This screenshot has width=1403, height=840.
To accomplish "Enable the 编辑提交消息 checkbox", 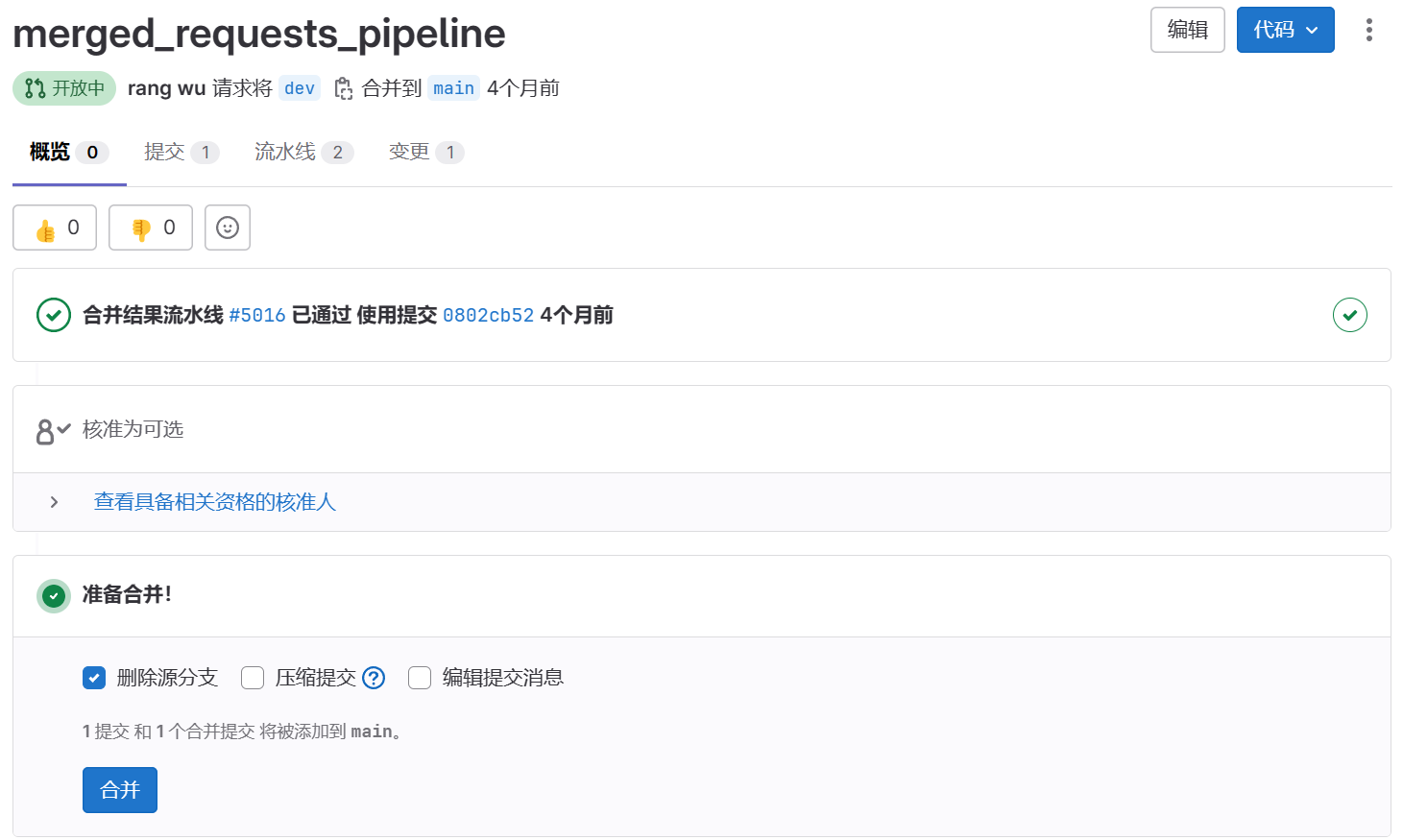I will point(420,678).
